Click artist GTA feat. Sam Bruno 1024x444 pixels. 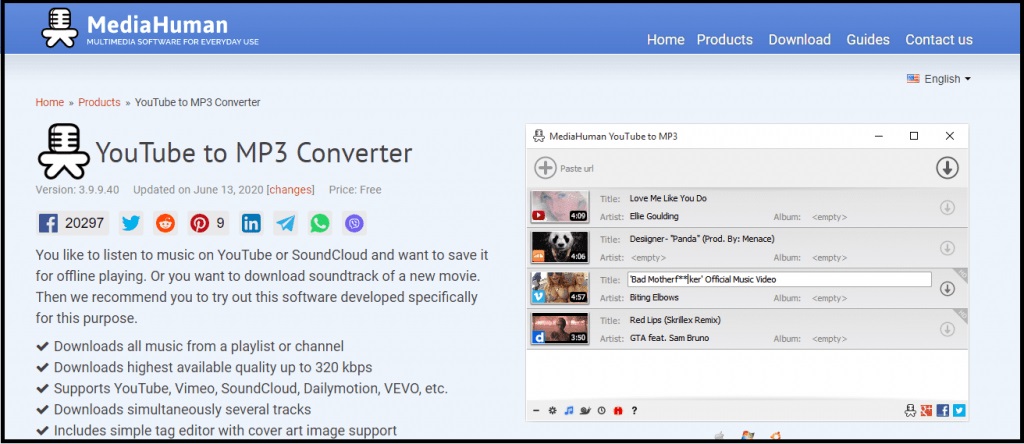669,338
